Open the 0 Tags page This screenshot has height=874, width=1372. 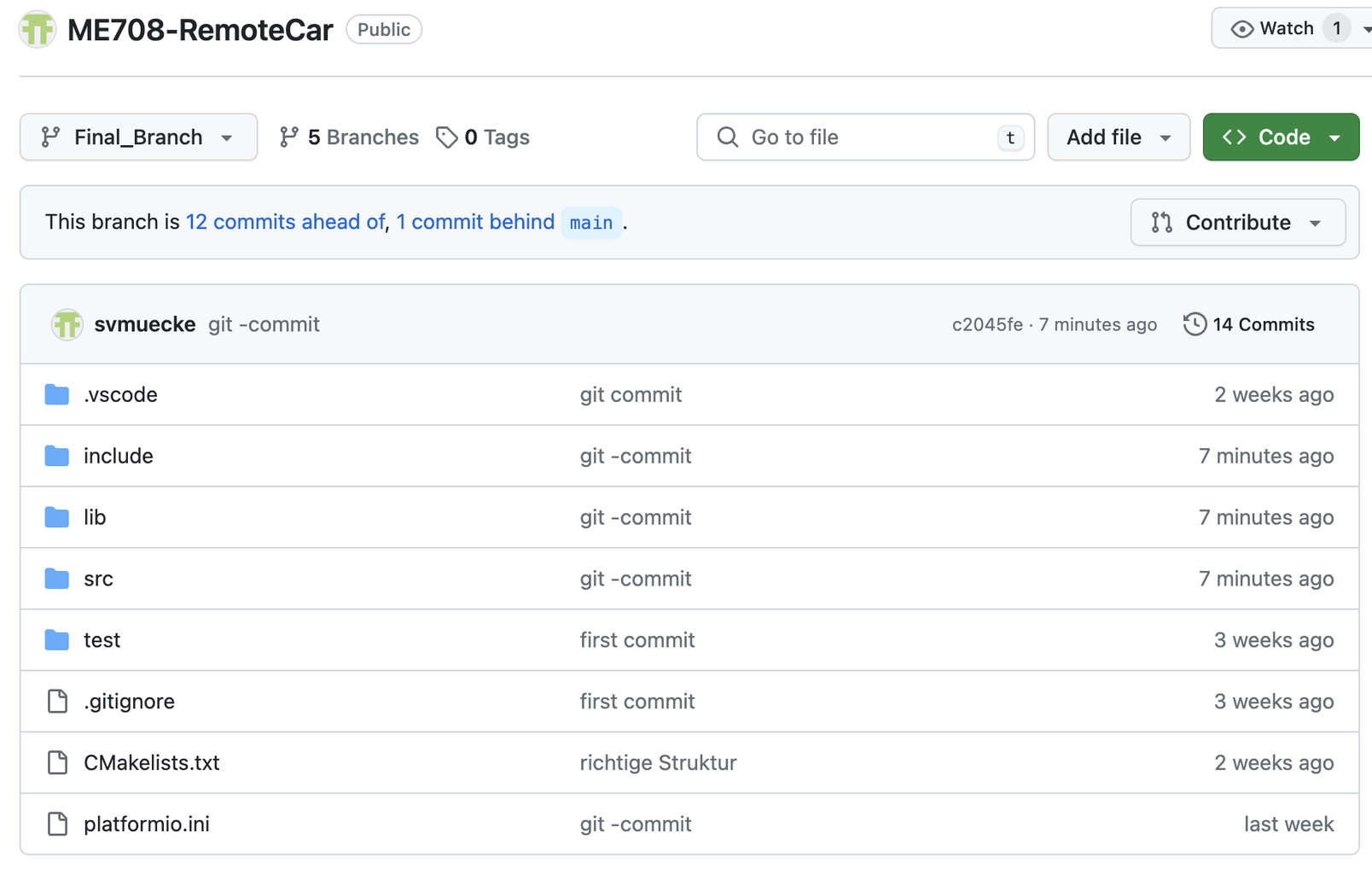[x=483, y=137]
